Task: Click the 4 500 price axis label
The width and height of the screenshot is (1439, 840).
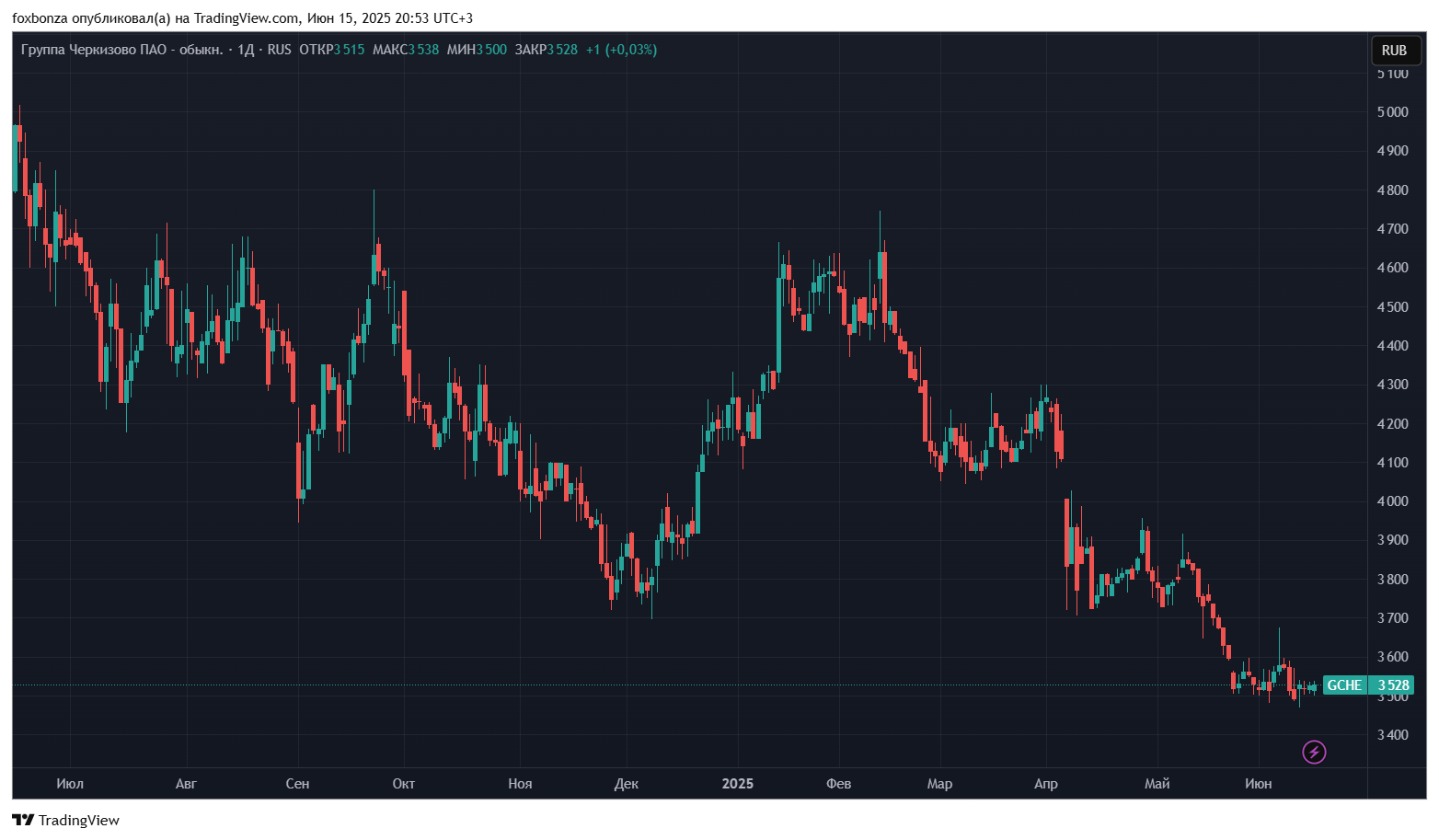Action: pyautogui.click(x=1392, y=307)
